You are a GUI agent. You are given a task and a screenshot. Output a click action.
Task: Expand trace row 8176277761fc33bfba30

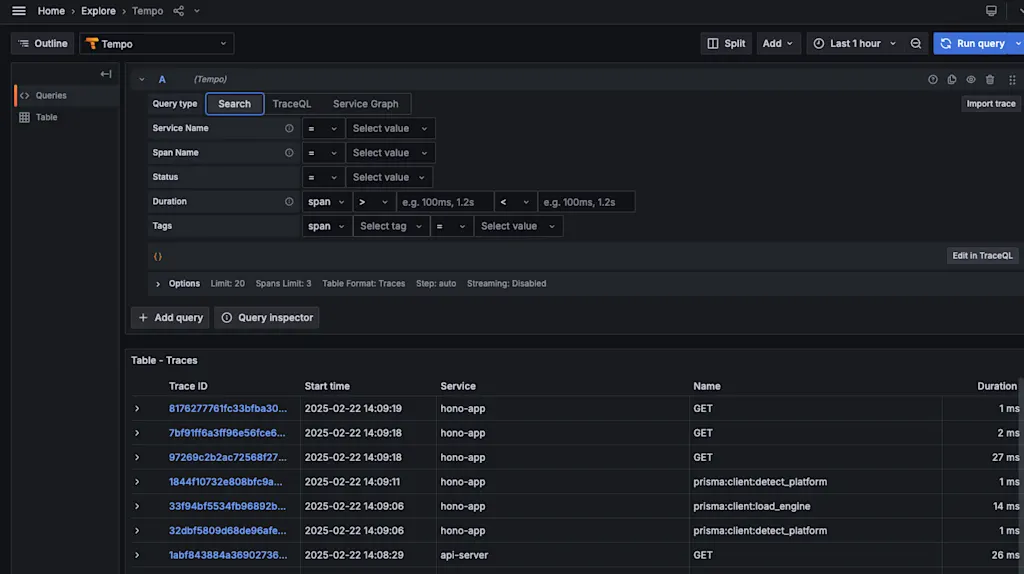136,408
